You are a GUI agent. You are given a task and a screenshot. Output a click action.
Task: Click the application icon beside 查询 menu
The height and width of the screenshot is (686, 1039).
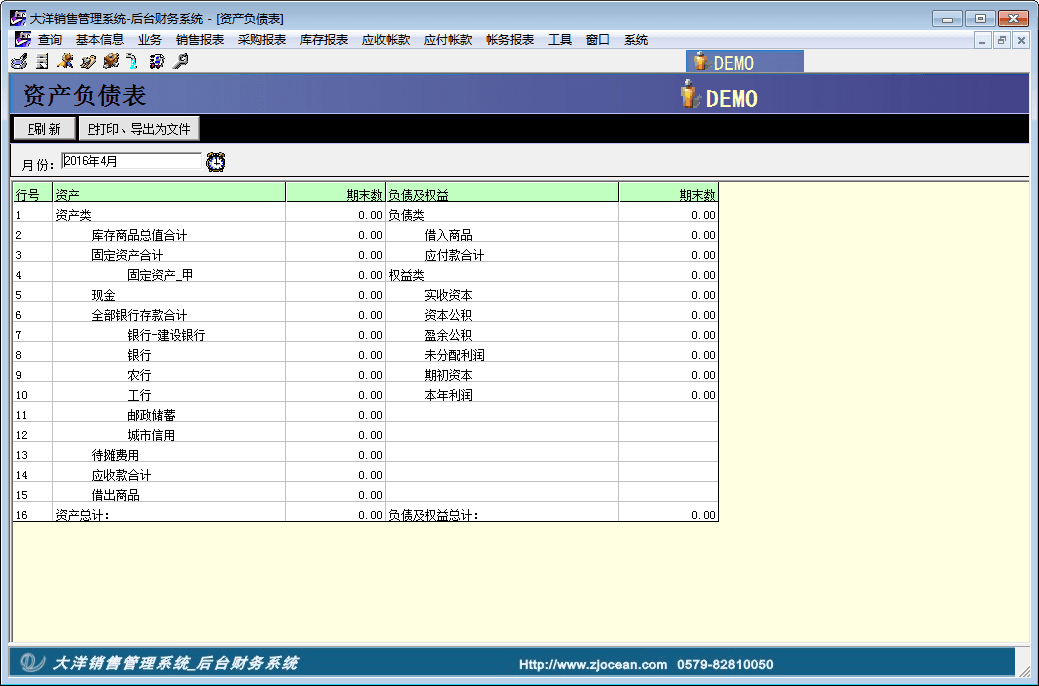[x=22, y=40]
